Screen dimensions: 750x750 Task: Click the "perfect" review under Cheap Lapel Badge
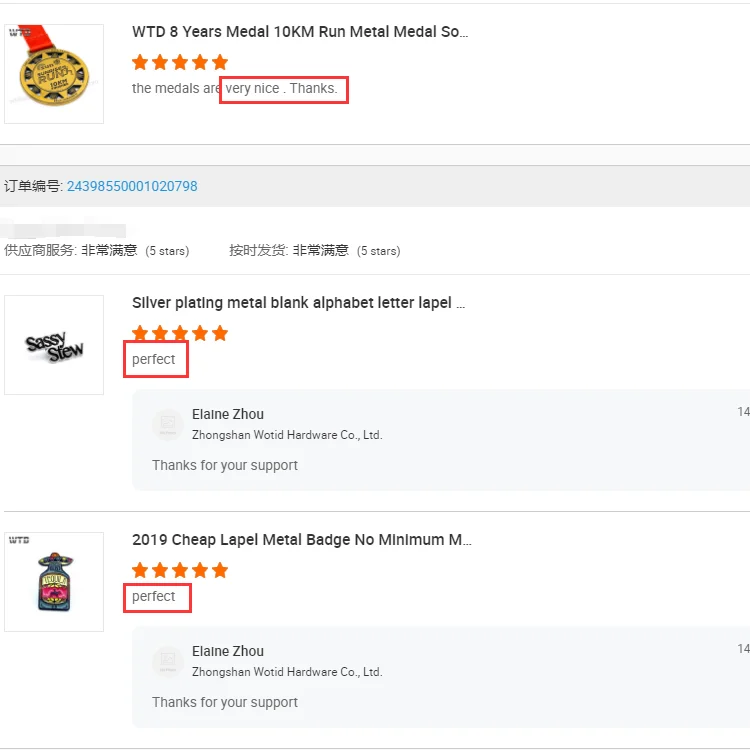(154, 597)
